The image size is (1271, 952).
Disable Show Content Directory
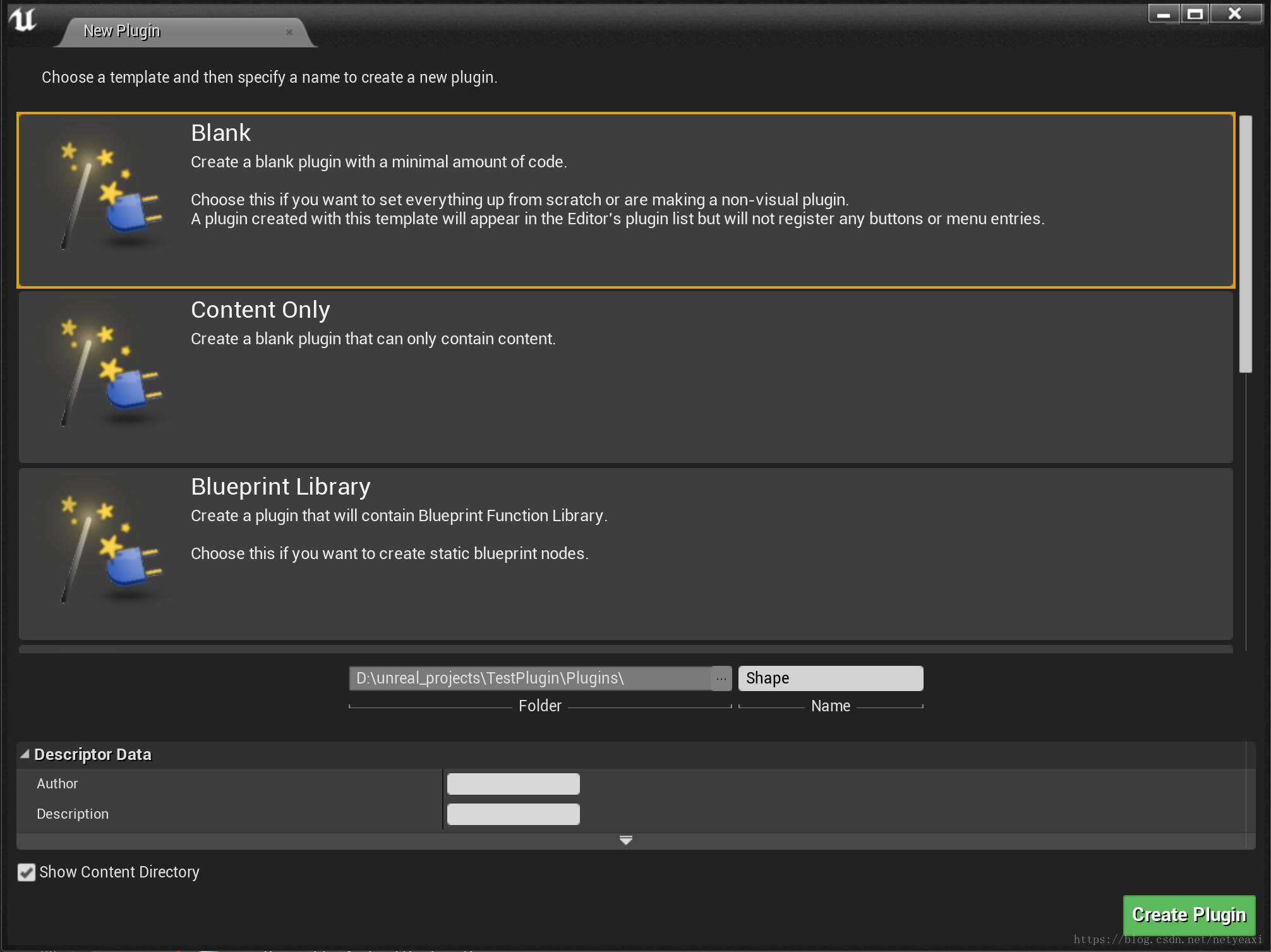click(x=25, y=872)
